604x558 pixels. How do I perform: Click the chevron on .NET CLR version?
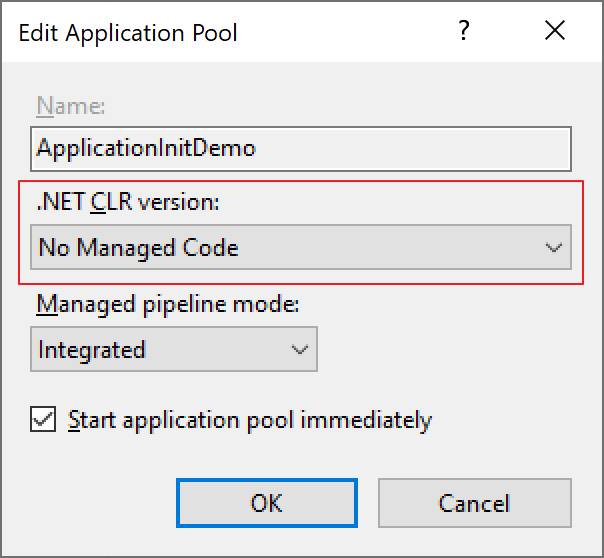click(554, 248)
